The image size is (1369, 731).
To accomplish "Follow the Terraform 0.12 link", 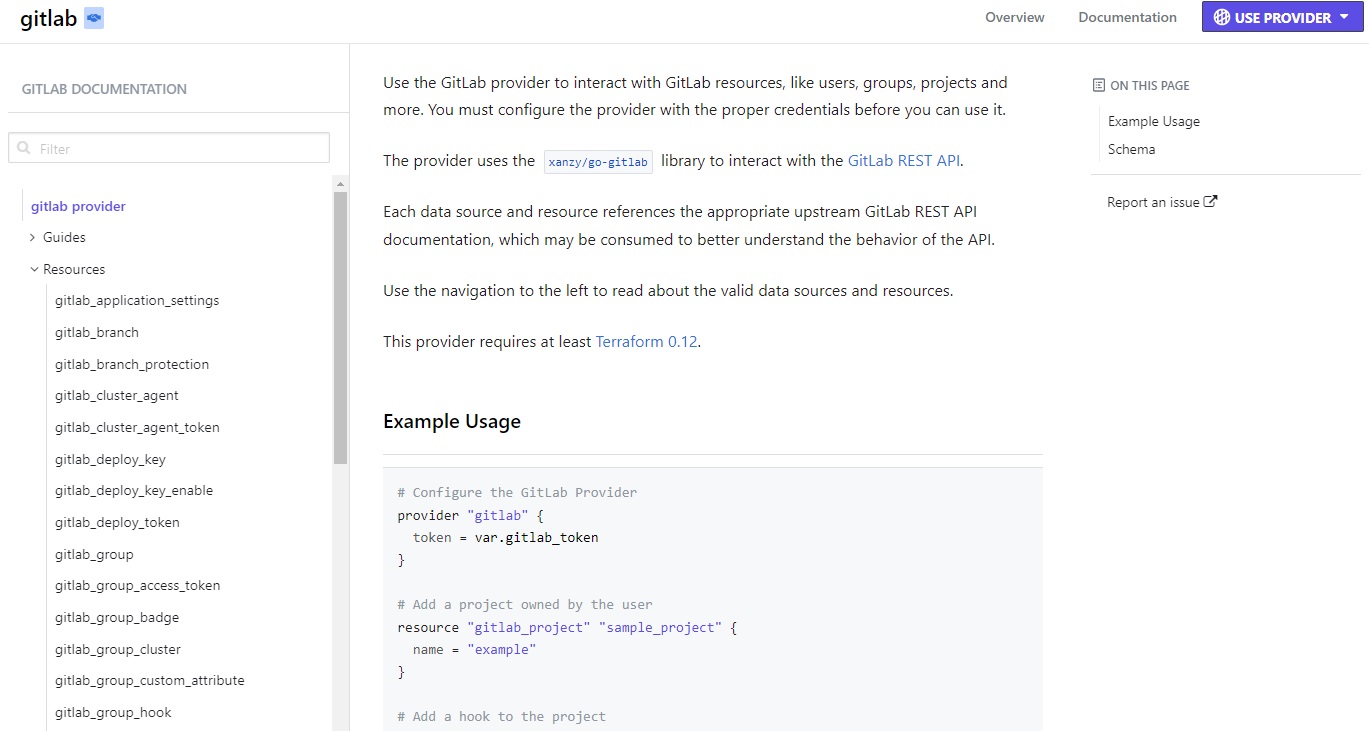I will click(x=646, y=341).
